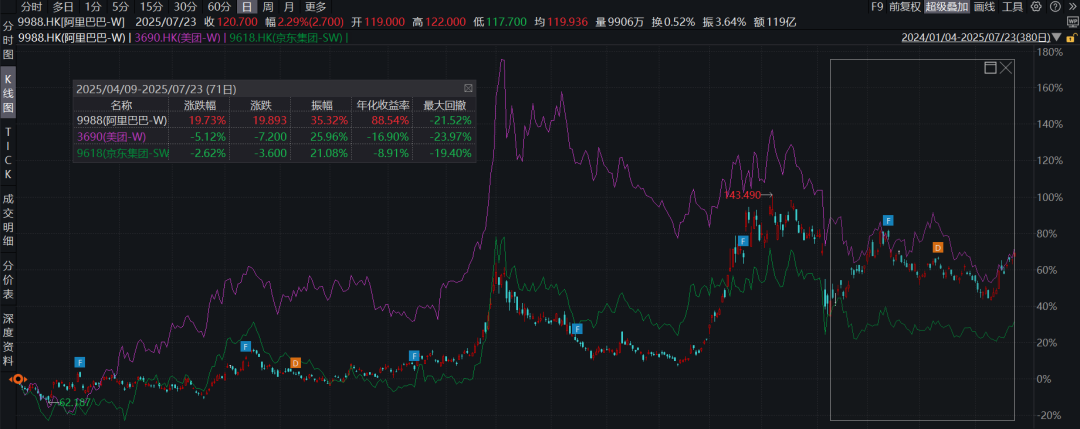
Task: Maximize the interval selection box
Action: (990, 67)
